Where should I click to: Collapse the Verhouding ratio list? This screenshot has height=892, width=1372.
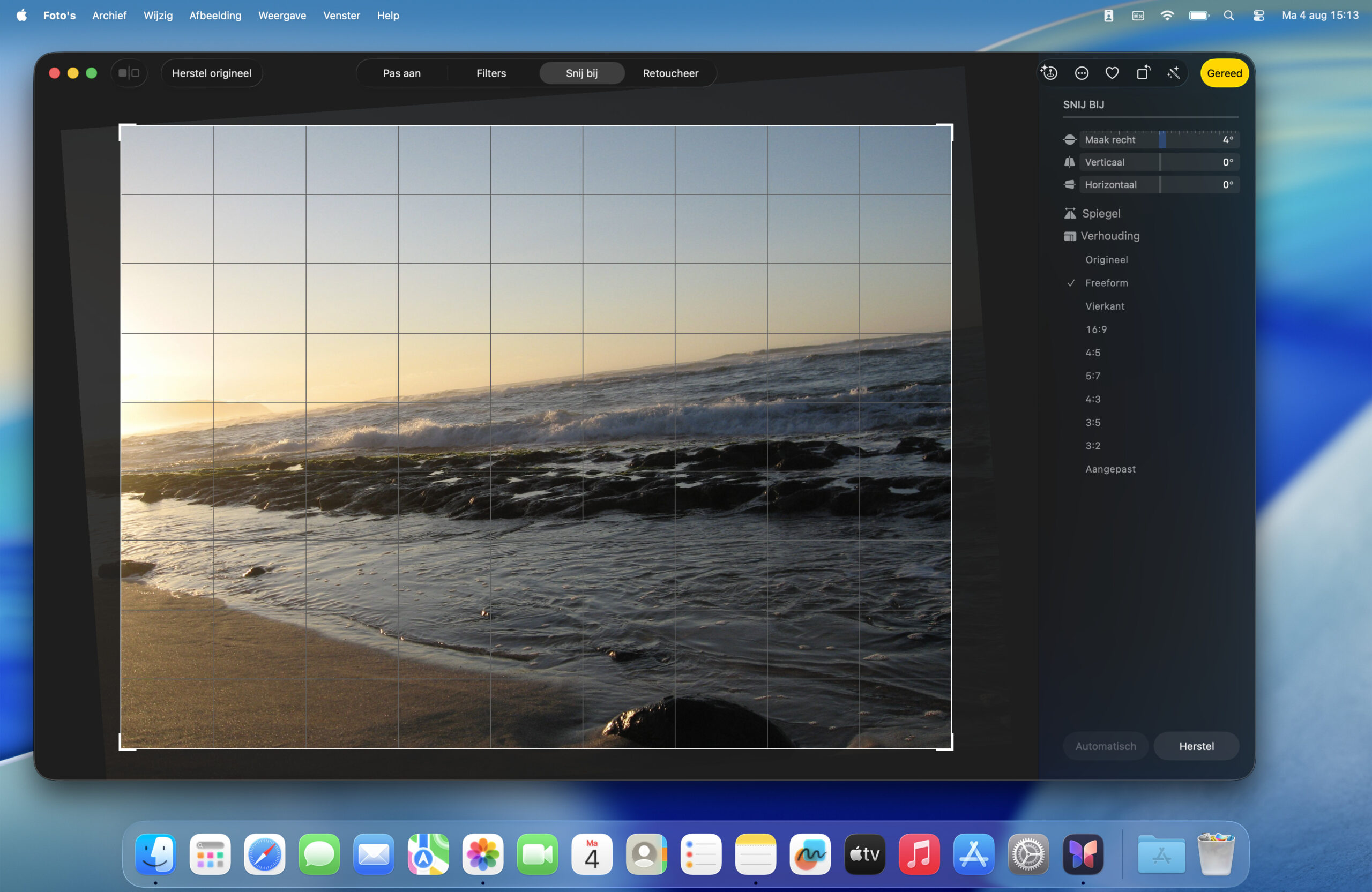click(x=1109, y=236)
